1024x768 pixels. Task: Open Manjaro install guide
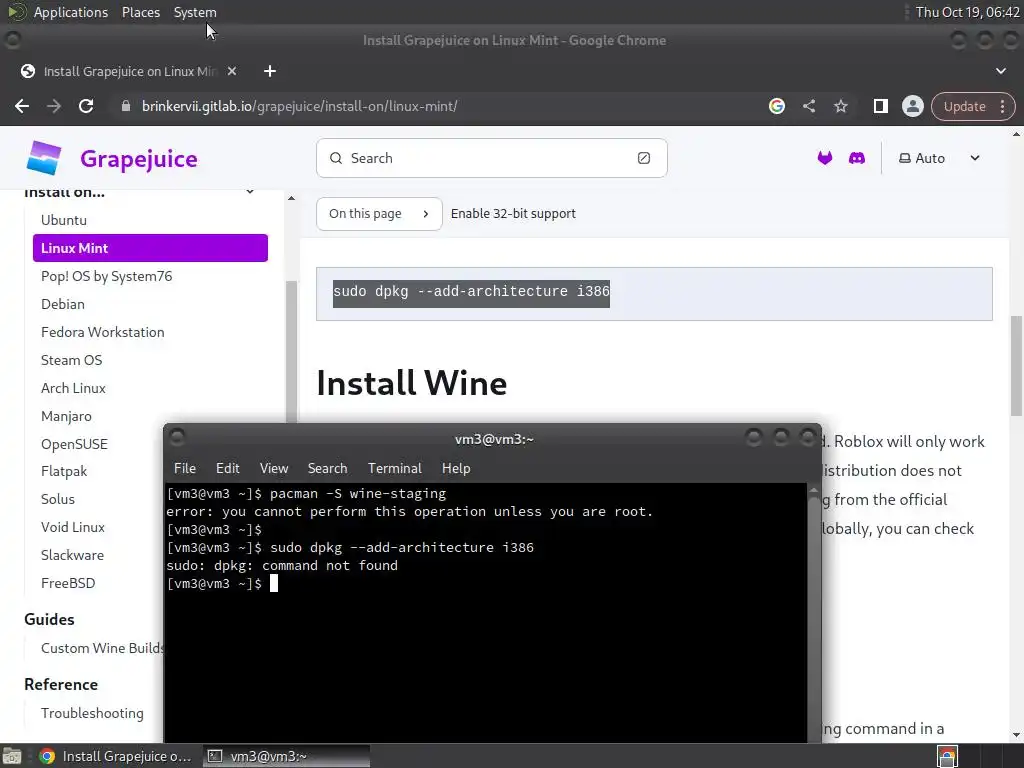click(66, 417)
